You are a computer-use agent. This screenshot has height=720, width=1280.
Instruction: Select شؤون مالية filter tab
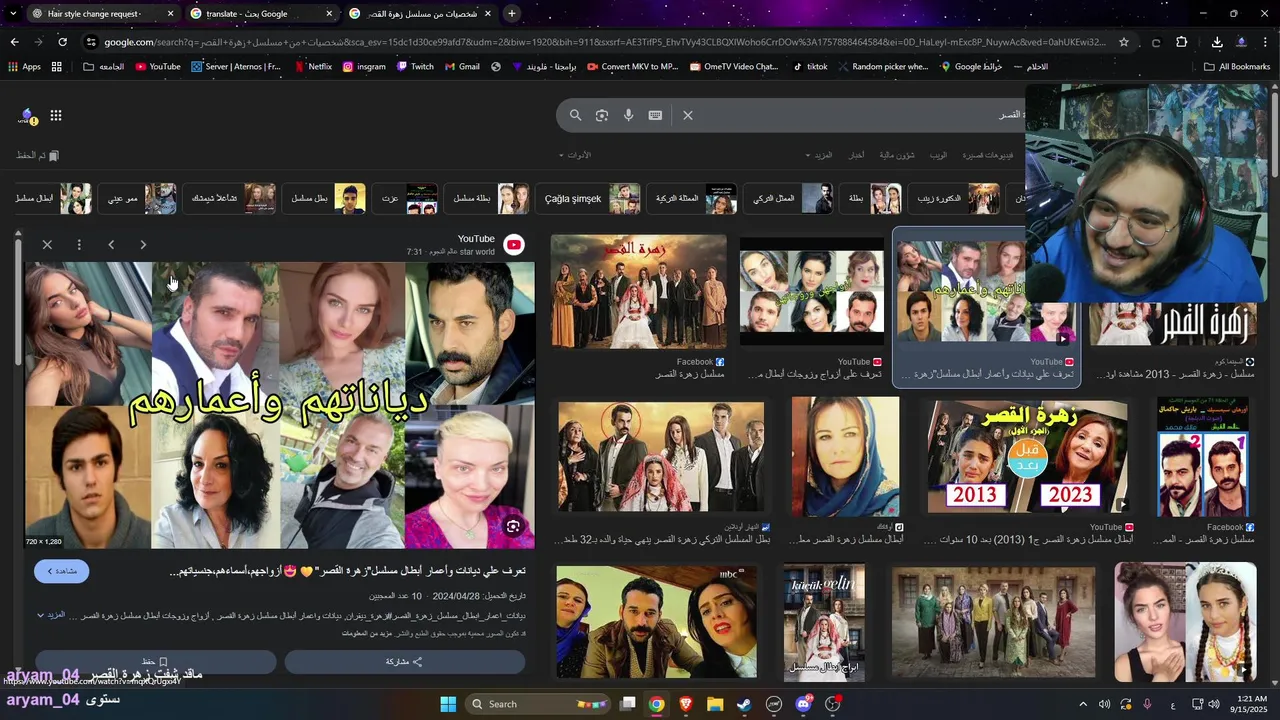[x=897, y=155]
